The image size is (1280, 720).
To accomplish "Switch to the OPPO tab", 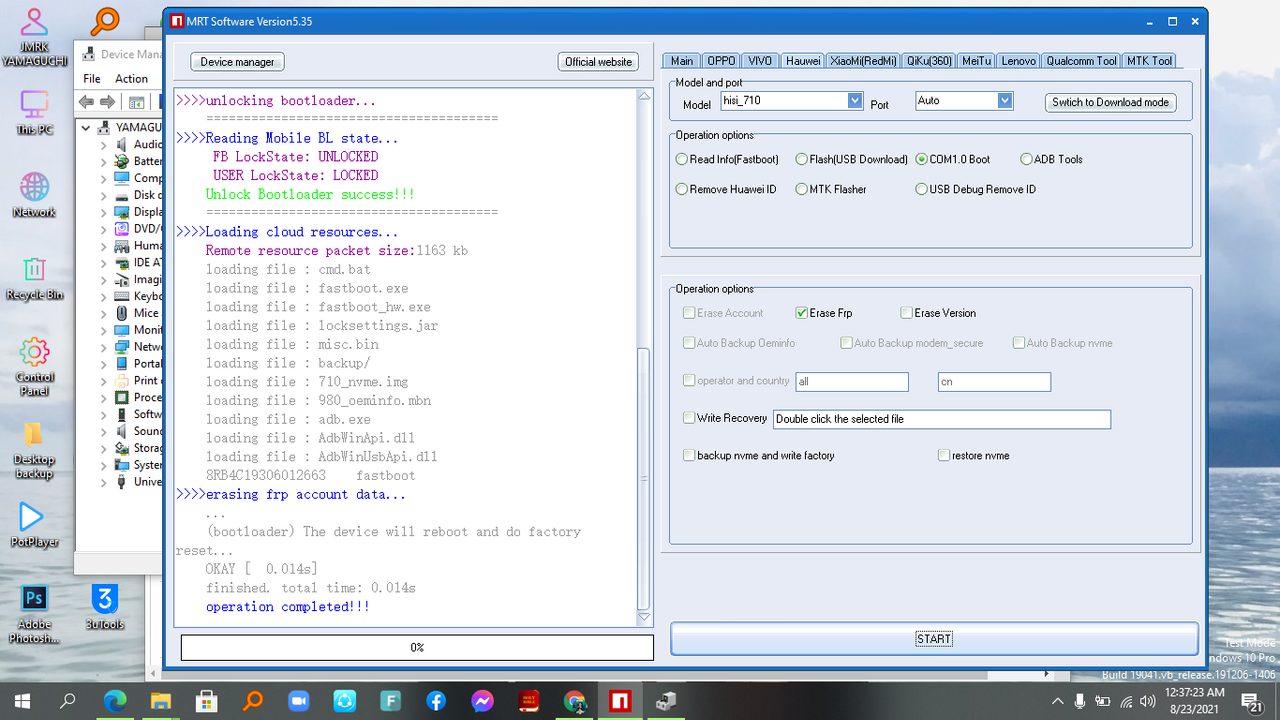I will click(721, 61).
